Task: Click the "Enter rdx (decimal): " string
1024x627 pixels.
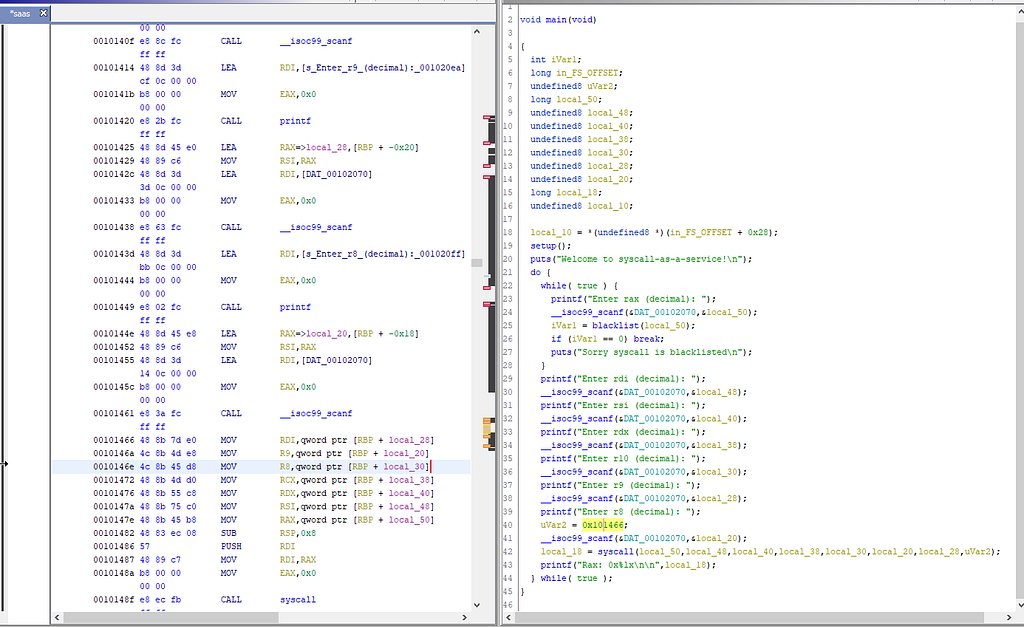Action: pyautogui.click(x=636, y=432)
